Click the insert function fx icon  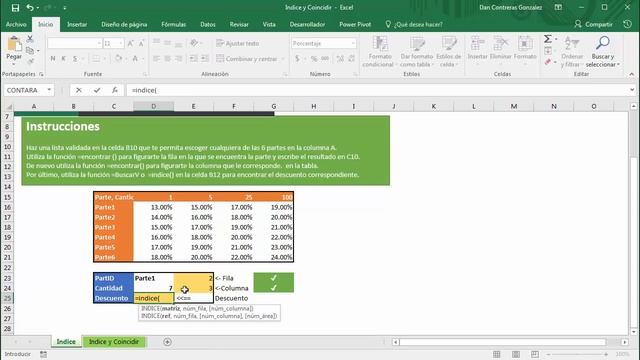tap(115, 90)
